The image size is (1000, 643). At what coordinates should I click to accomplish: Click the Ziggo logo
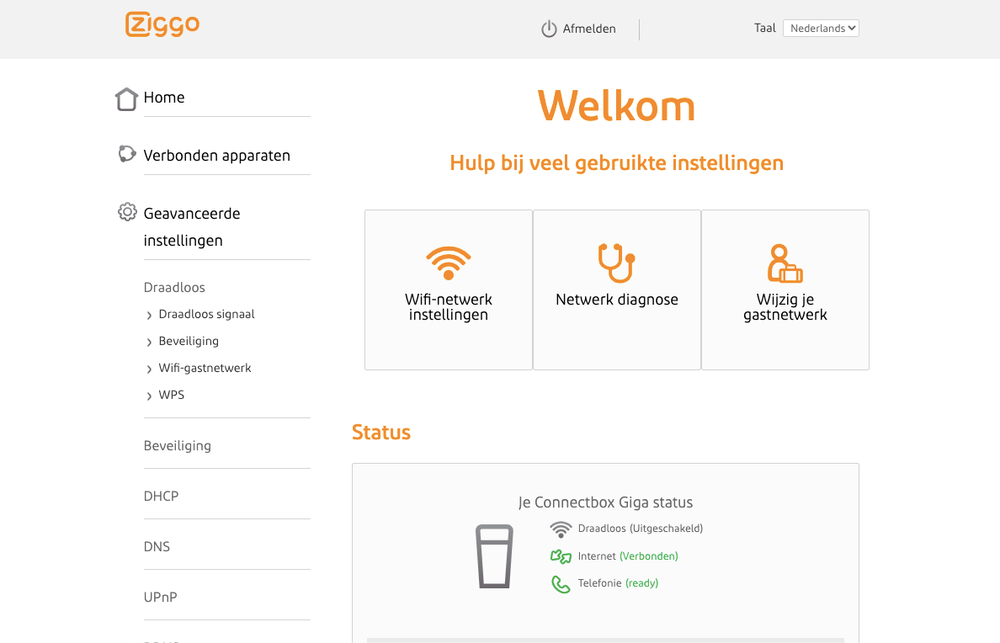coord(162,24)
